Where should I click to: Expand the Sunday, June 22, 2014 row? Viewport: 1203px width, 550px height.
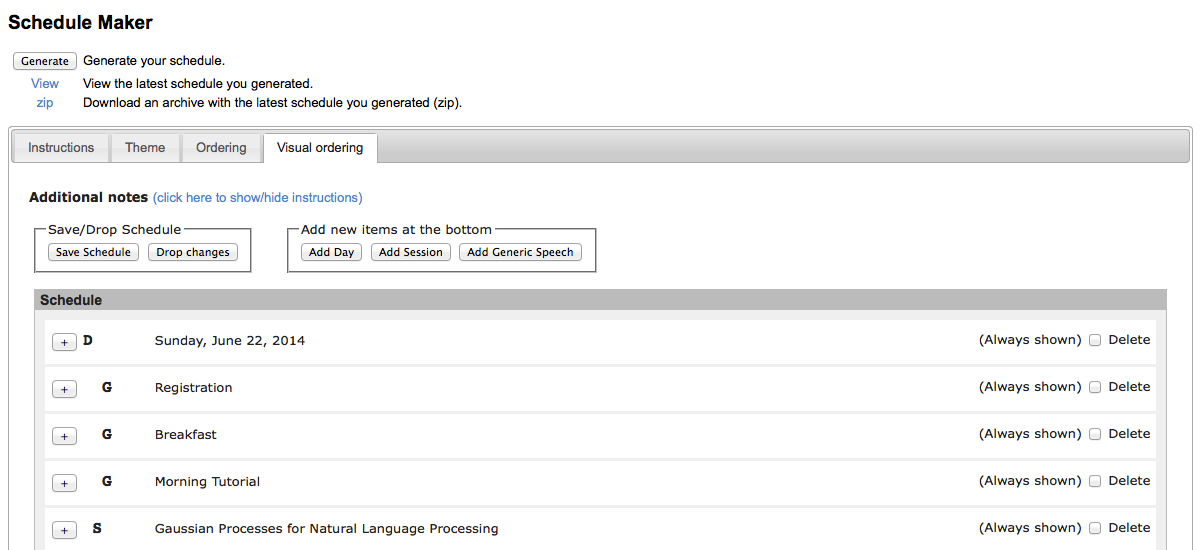pyautogui.click(x=64, y=342)
